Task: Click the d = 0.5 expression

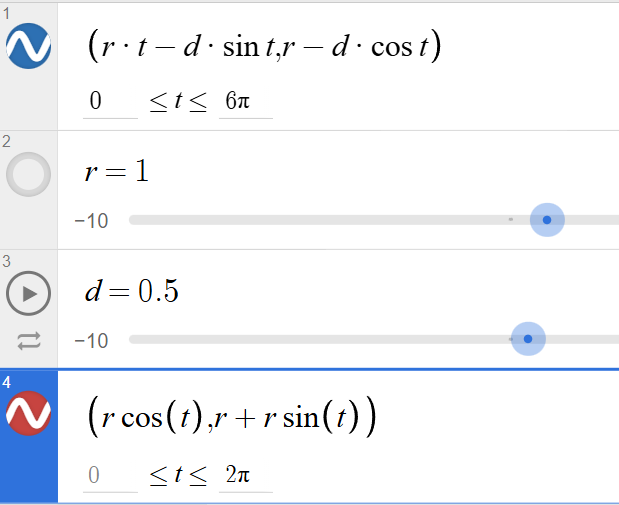Action: (132, 291)
